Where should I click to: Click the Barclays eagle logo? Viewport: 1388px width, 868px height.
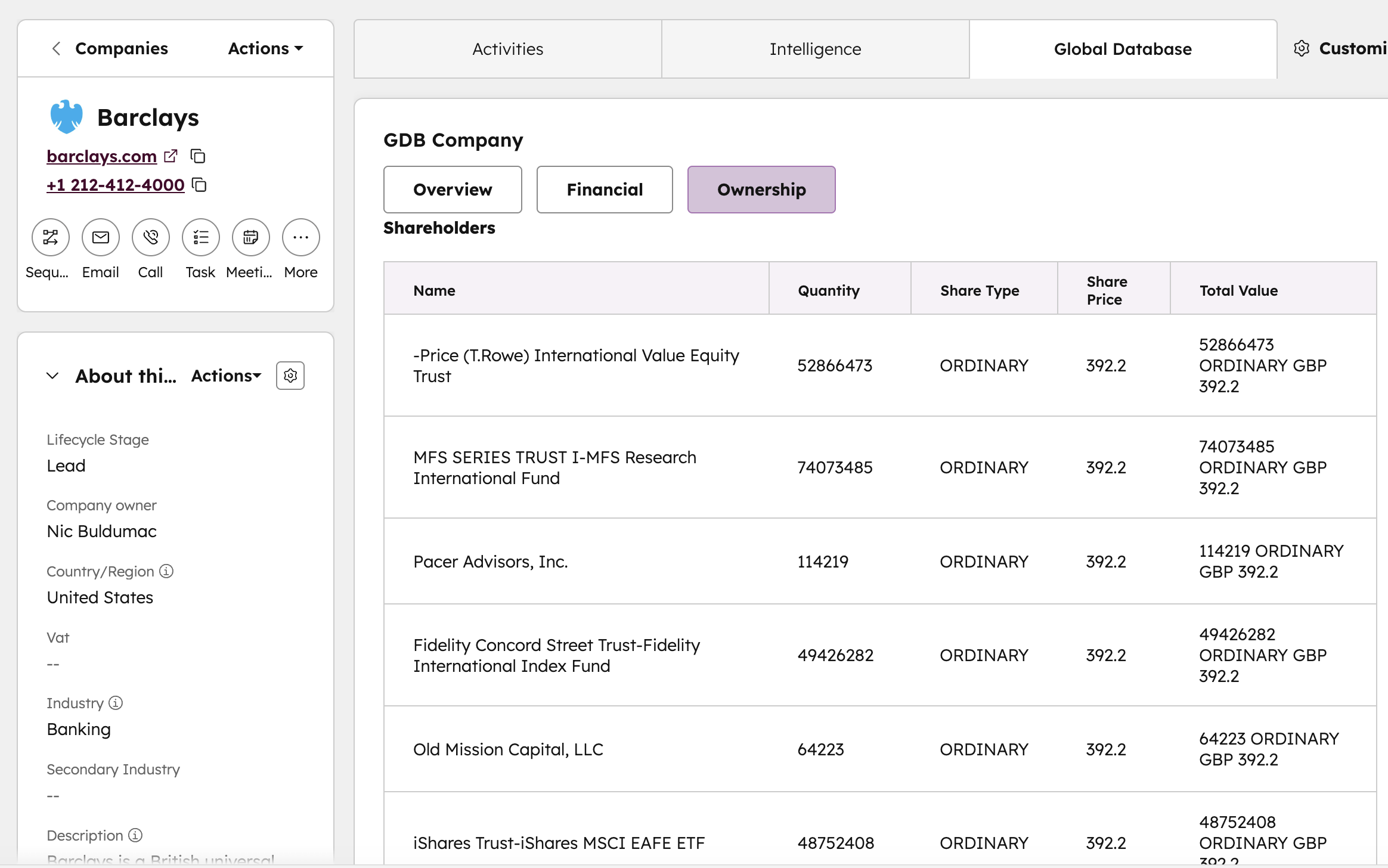coord(66,117)
